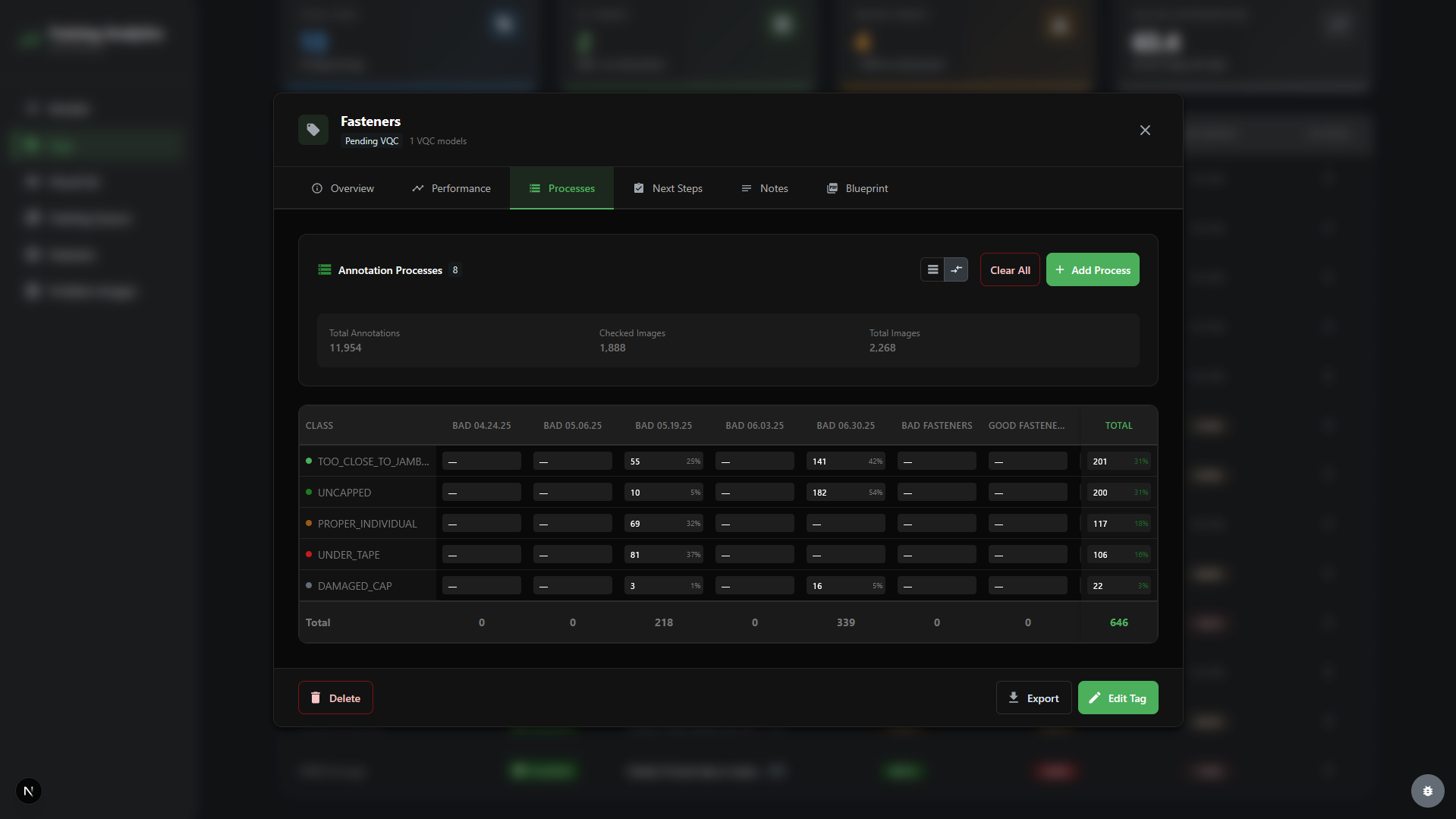The width and height of the screenshot is (1456, 819).
Task: Open the Overview tab
Action: pyautogui.click(x=343, y=188)
